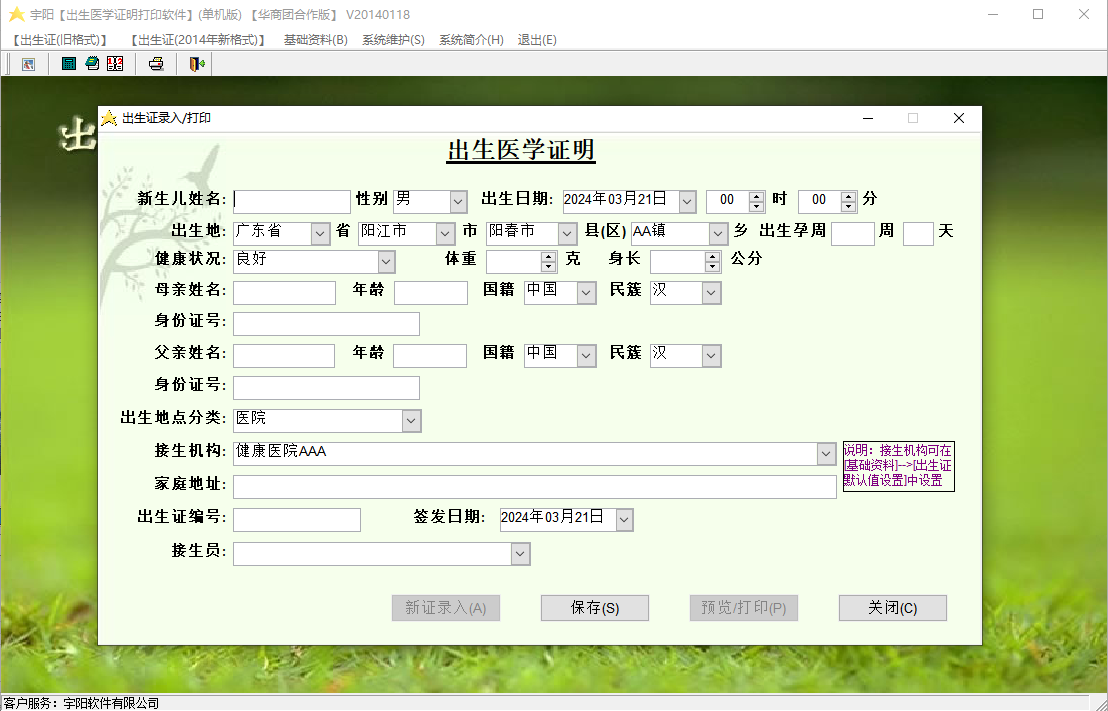The image size is (1108, 711).
Task: Click the 家庭地址 address field
Action: [535, 487]
